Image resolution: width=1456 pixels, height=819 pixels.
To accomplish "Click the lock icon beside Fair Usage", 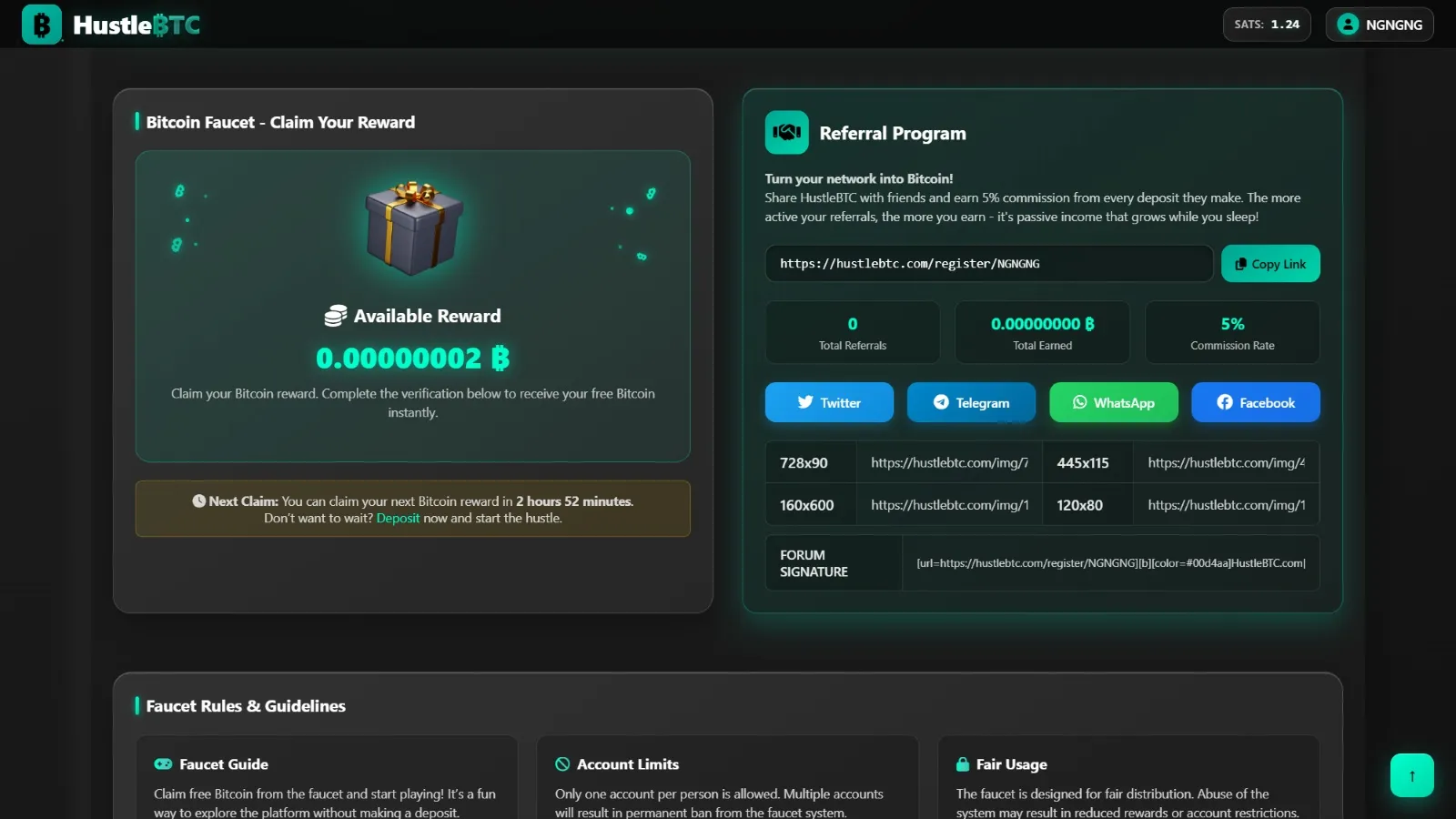I will [x=963, y=764].
